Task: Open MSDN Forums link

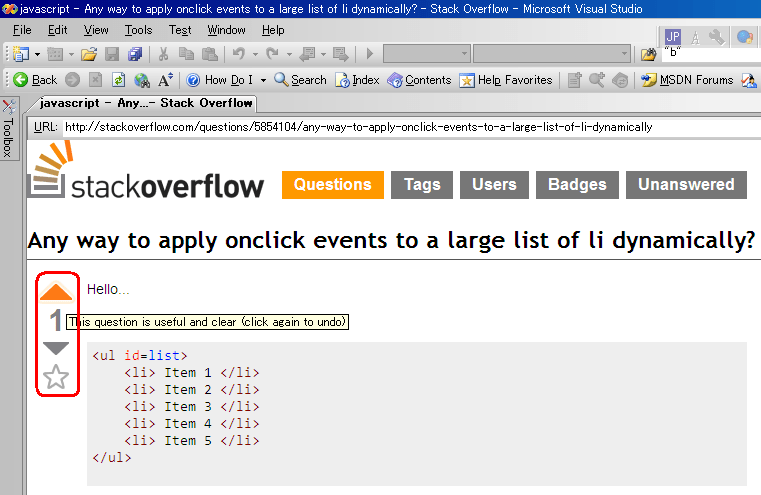Action: [x=687, y=80]
